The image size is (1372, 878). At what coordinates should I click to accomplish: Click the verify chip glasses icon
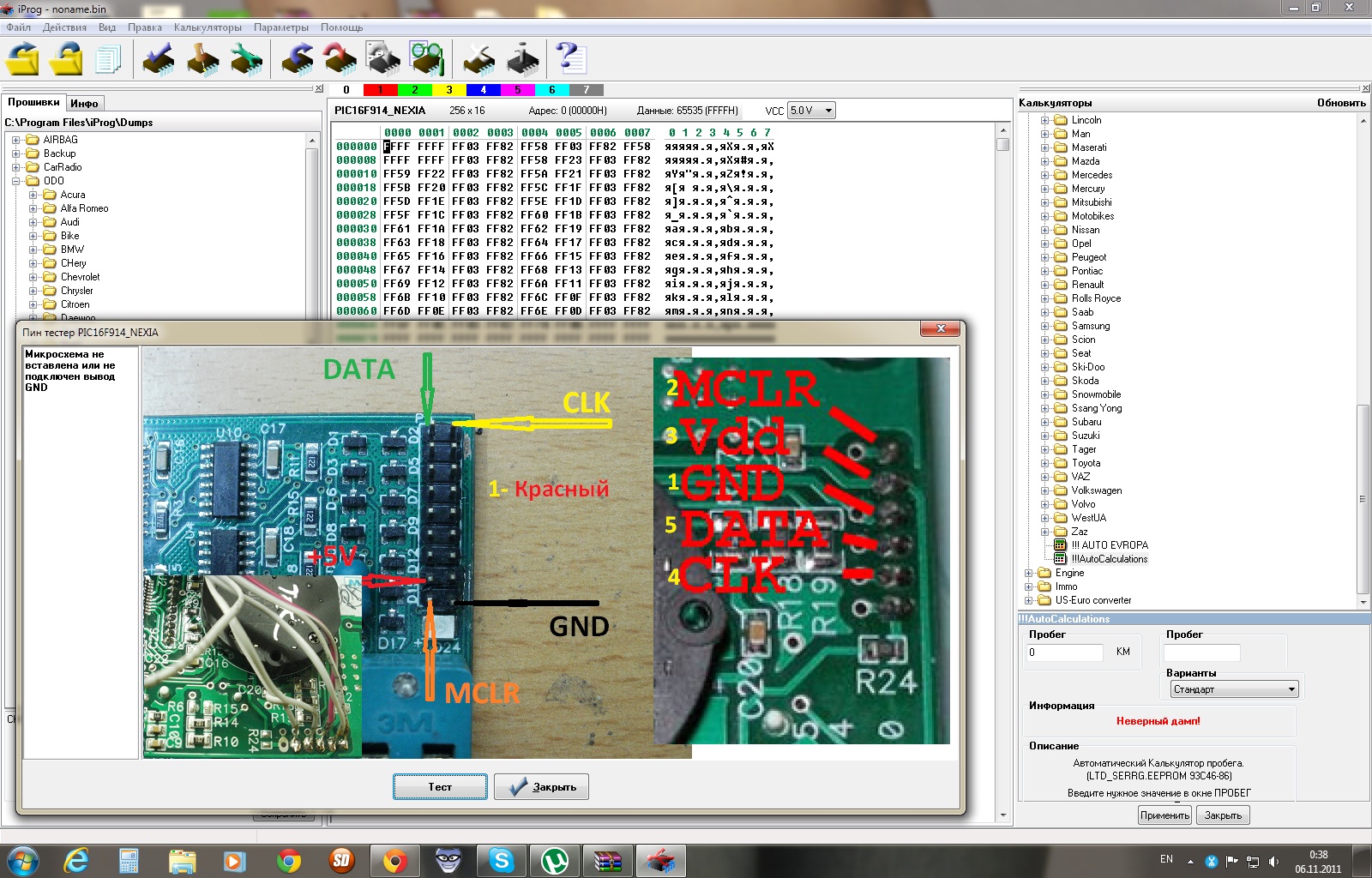[427, 60]
